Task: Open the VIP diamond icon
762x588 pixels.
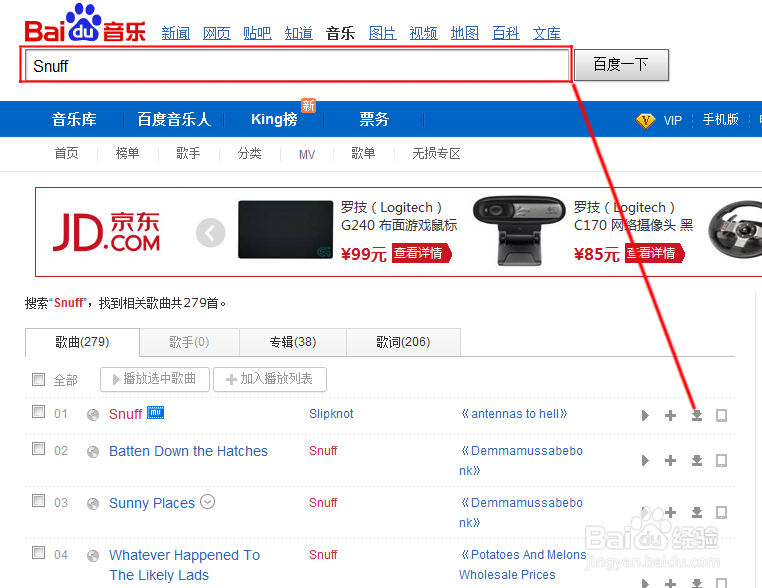Action: (645, 120)
